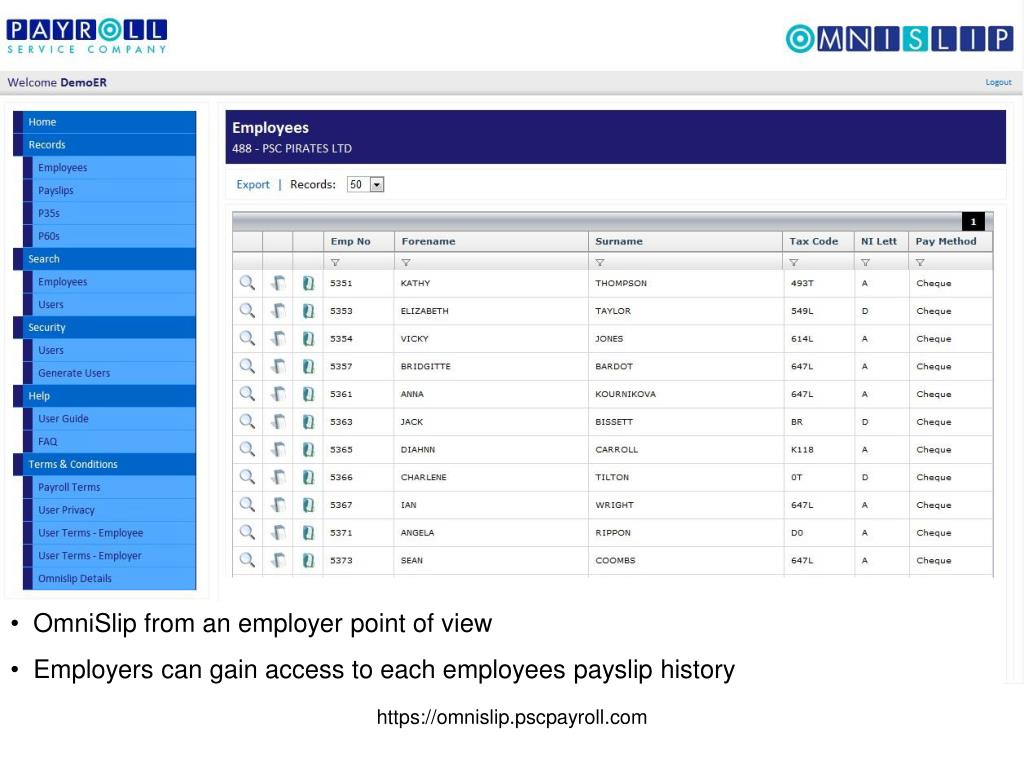Image resolution: width=1024 pixels, height=768 pixels.
Task: Click the magnifier icon for Bridgitte Bardot
Action: pyautogui.click(x=247, y=366)
